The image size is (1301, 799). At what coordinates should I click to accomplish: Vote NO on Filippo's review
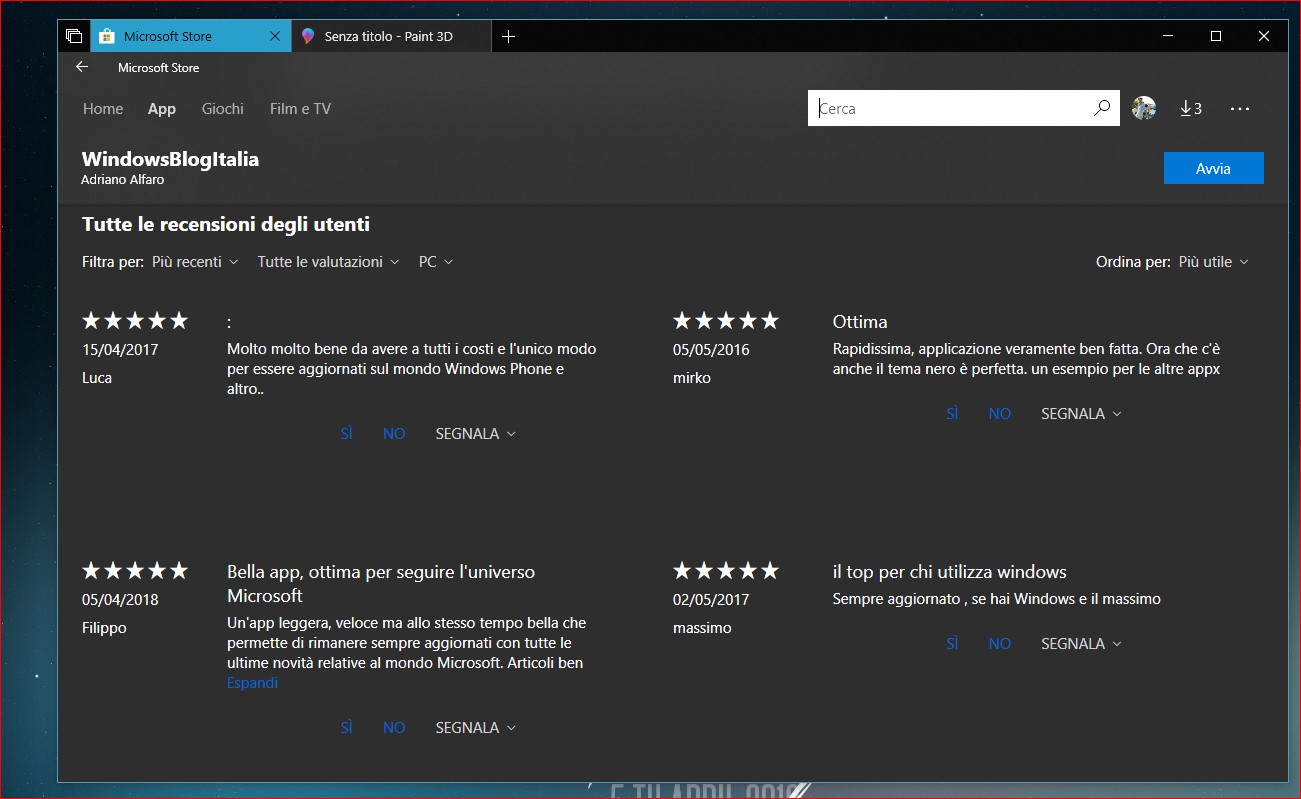pos(394,728)
